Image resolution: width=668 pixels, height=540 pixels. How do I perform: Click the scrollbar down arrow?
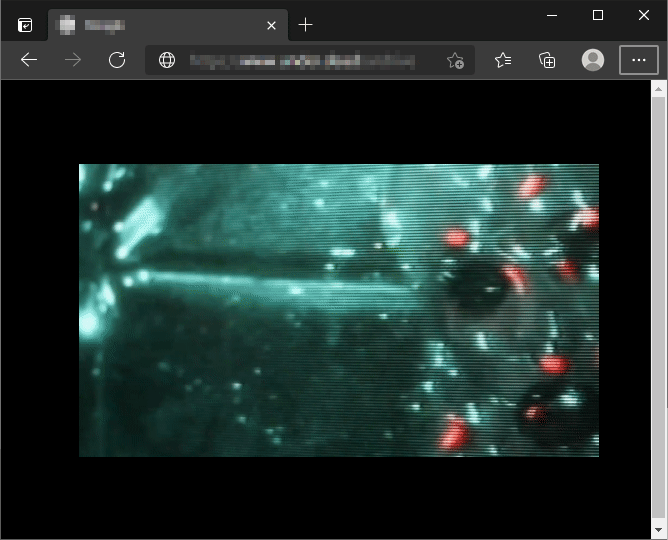pyautogui.click(x=659, y=529)
